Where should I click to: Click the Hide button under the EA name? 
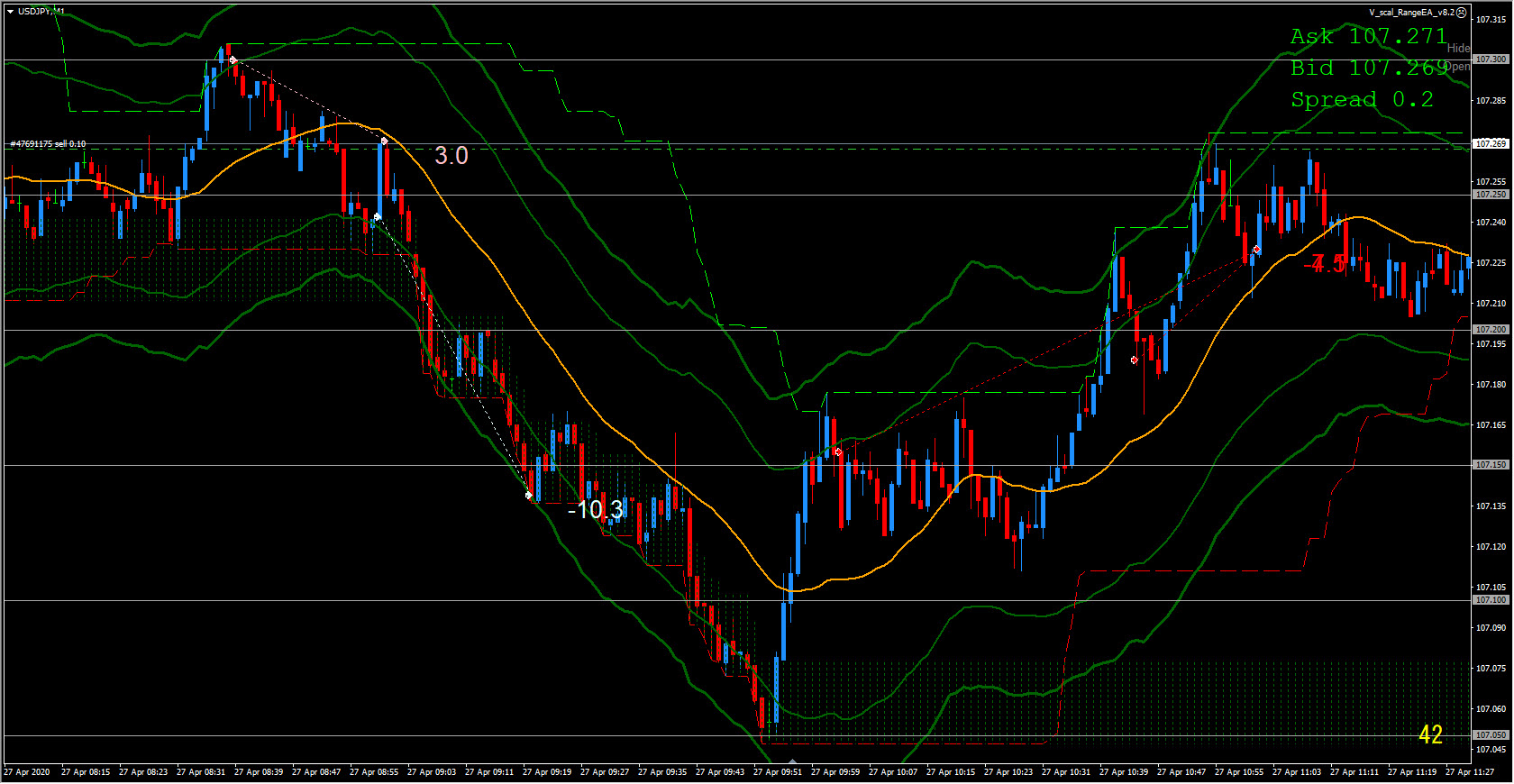click(1458, 48)
